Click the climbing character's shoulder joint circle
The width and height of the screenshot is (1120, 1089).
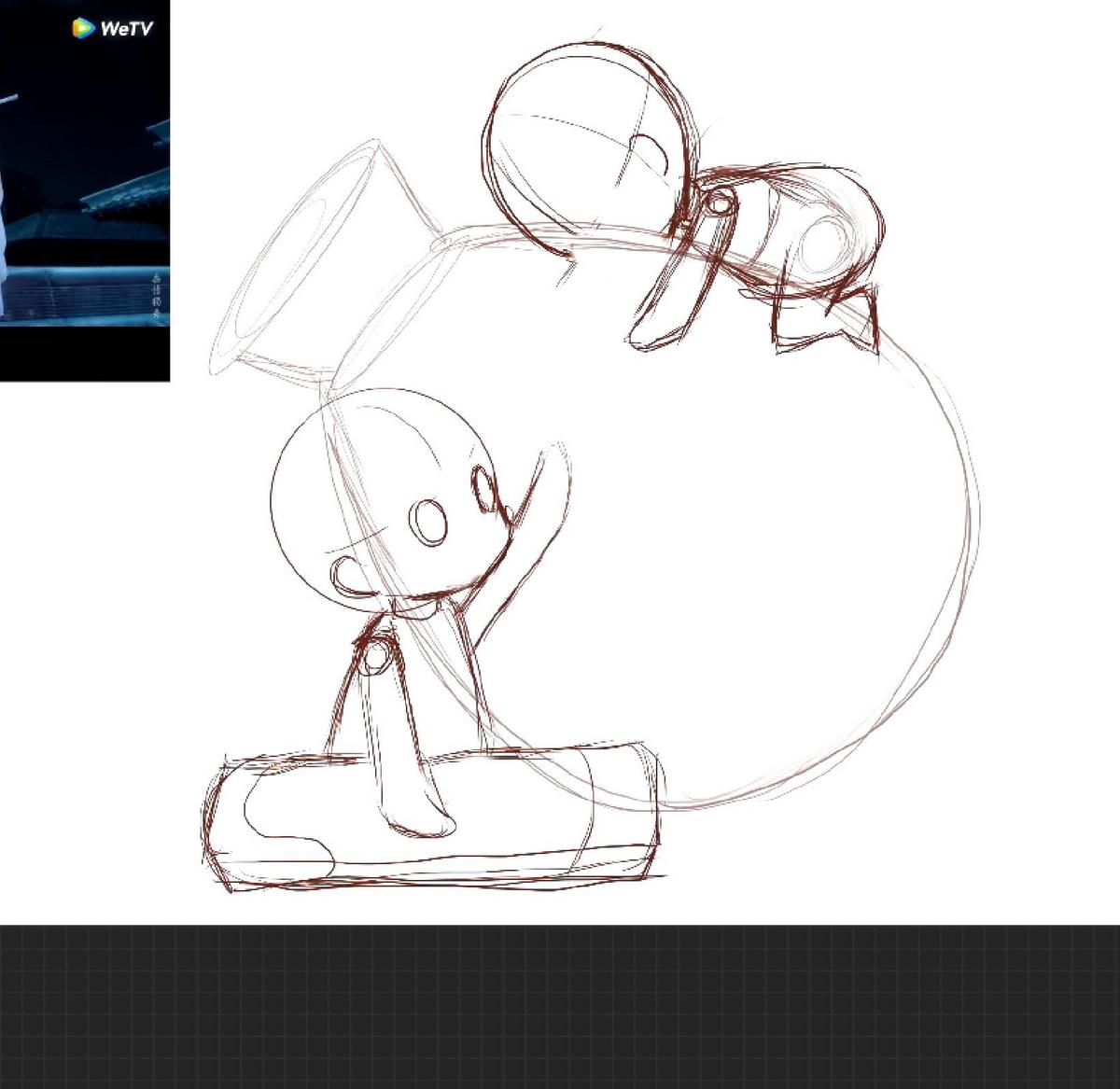[719, 202]
